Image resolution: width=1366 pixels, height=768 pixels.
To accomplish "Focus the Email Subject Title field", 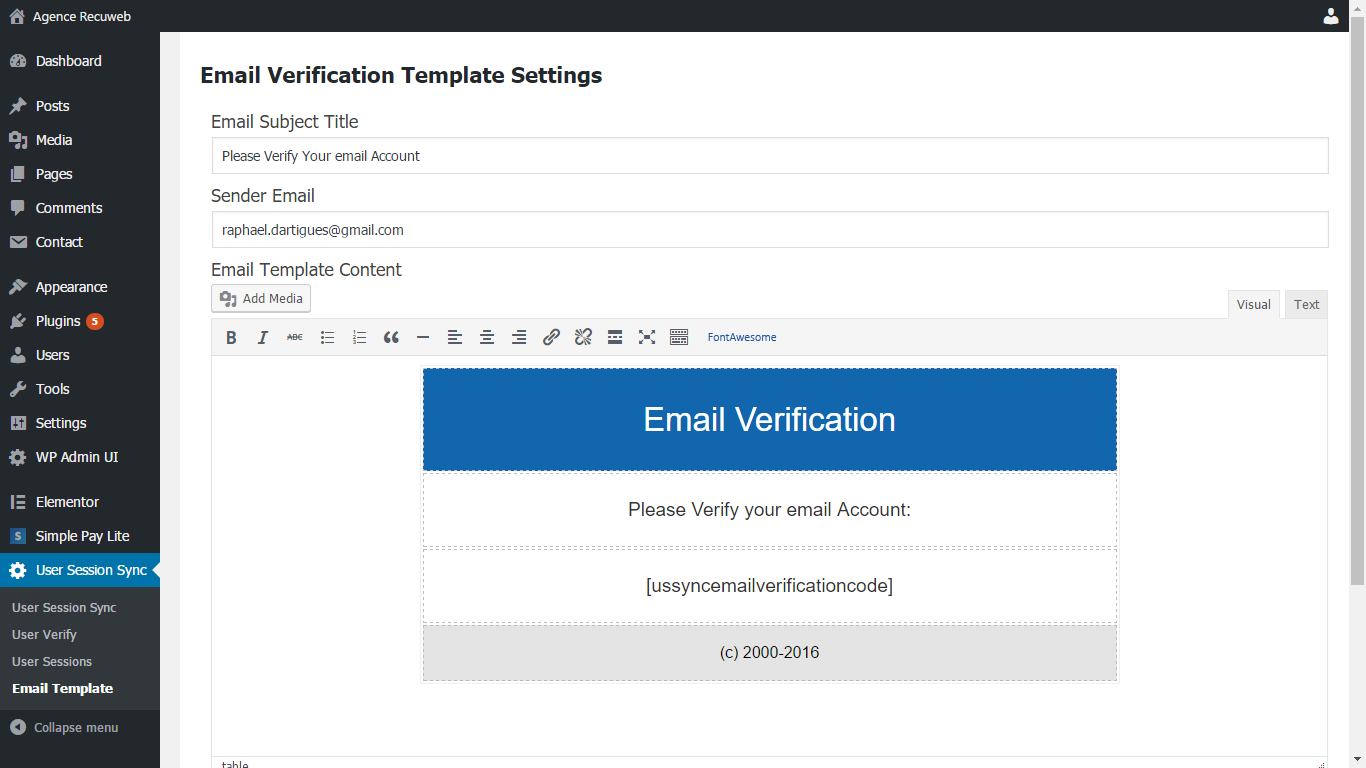I will click(770, 156).
